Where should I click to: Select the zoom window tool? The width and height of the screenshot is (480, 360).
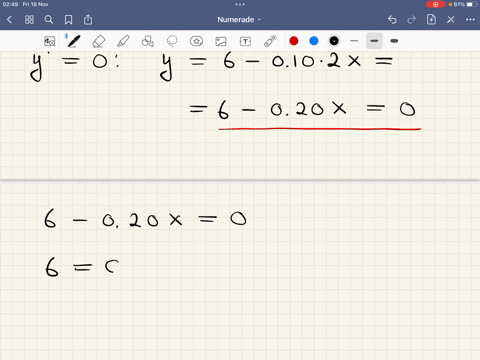[50, 41]
